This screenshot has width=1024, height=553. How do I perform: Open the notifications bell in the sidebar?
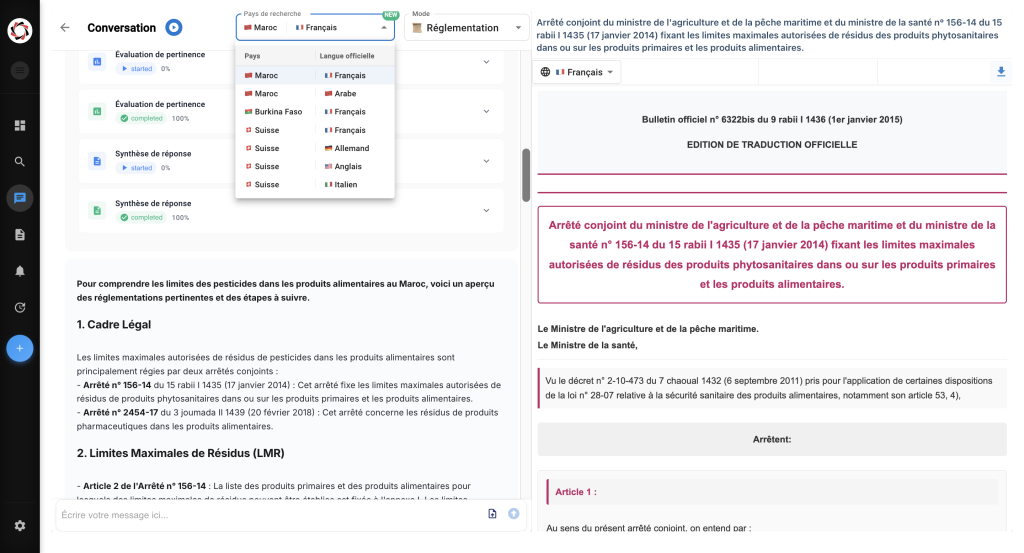[19, 271]
